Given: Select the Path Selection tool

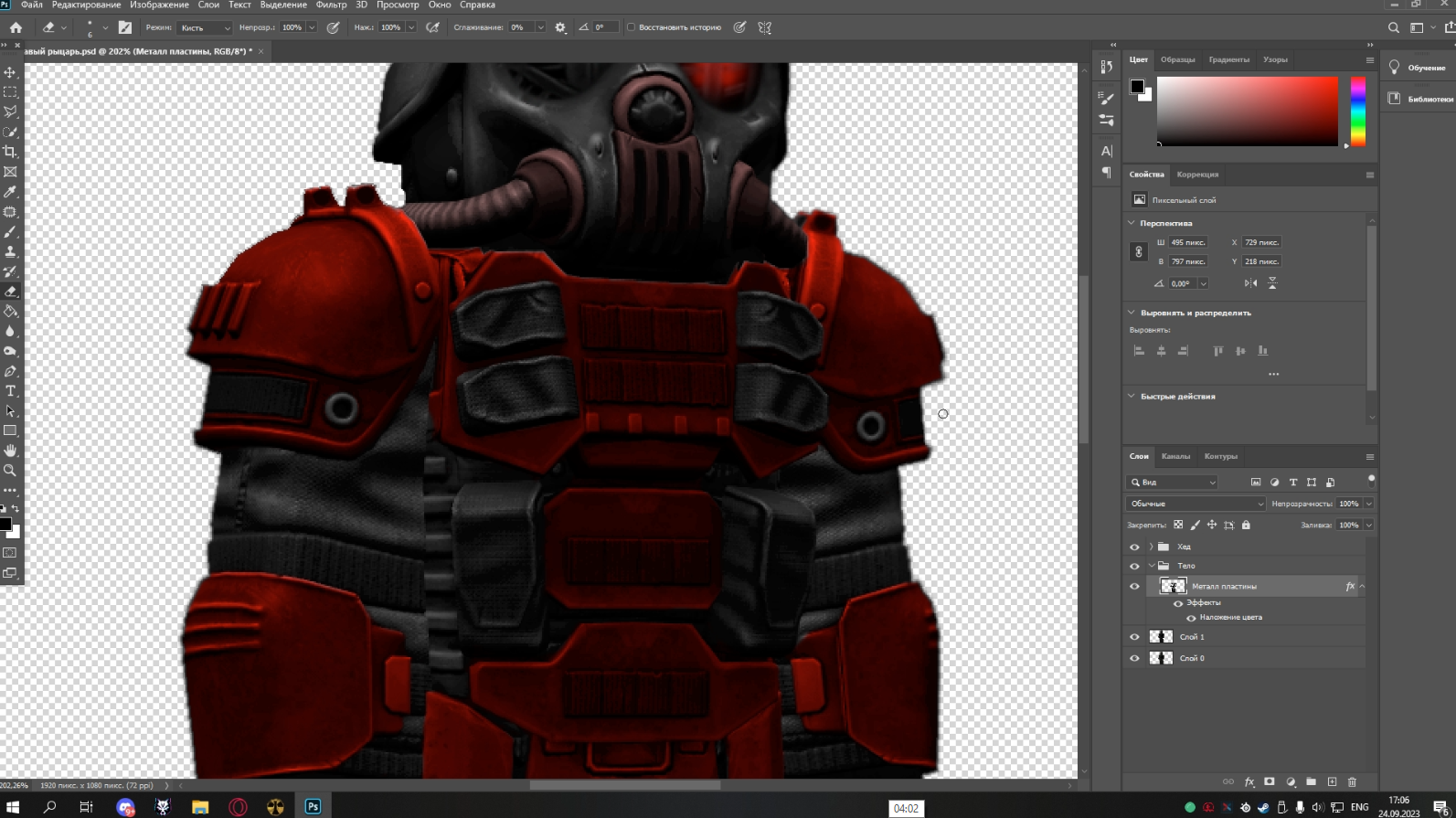Looking at the screenshot, I should [x=10, y=411].
